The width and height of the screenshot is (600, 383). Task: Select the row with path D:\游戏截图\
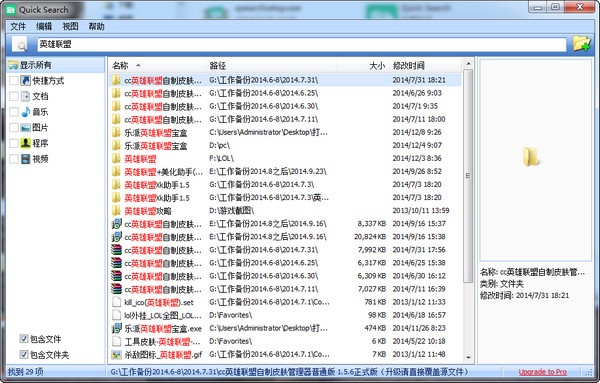tap(285, 211)
